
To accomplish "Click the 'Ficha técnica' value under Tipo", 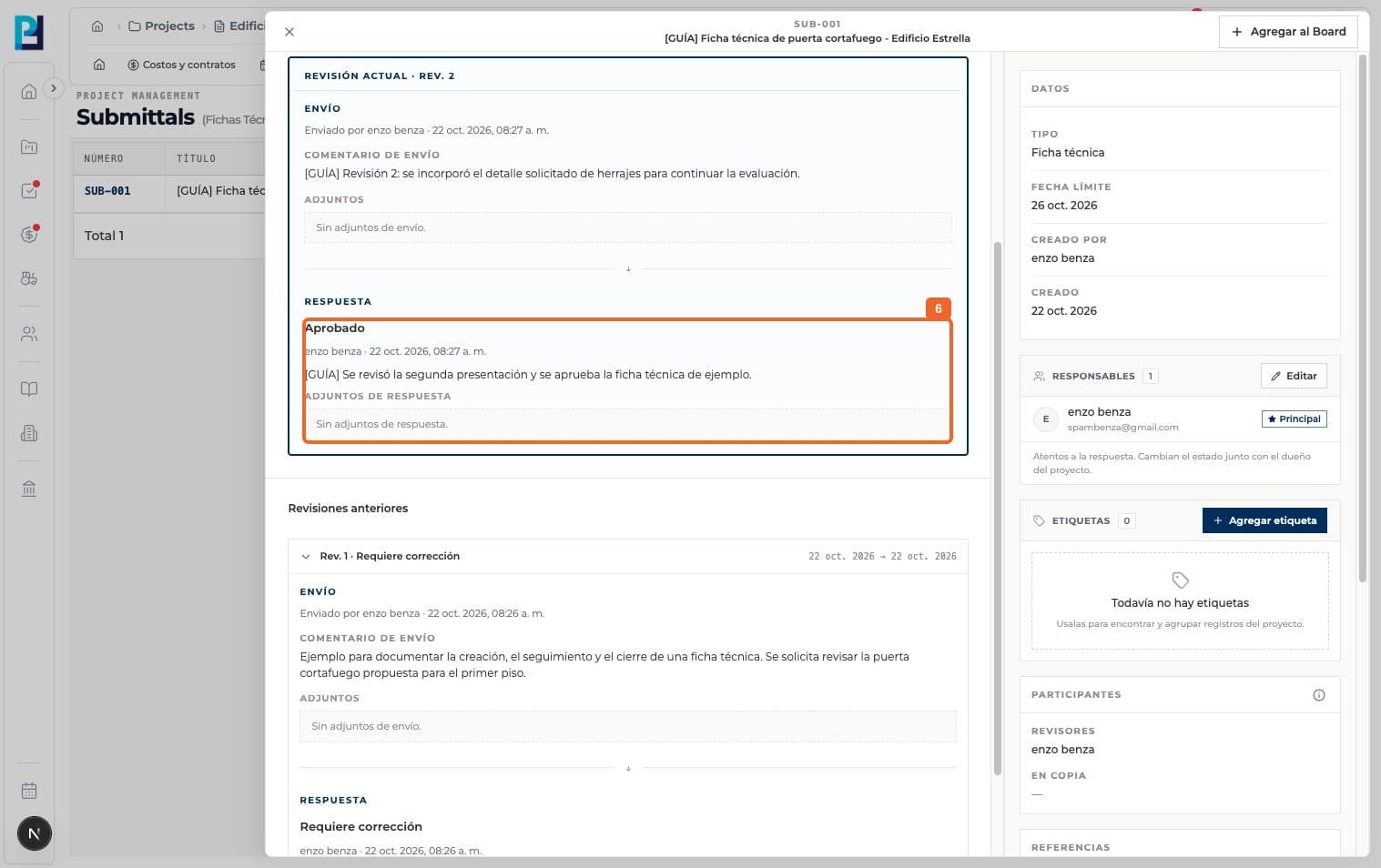I will [1068, 153].
